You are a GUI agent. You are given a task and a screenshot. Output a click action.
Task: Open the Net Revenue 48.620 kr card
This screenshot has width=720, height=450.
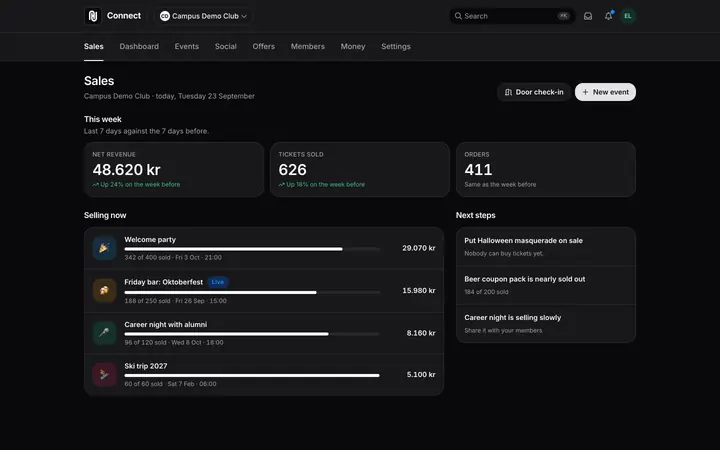(174, 169)
